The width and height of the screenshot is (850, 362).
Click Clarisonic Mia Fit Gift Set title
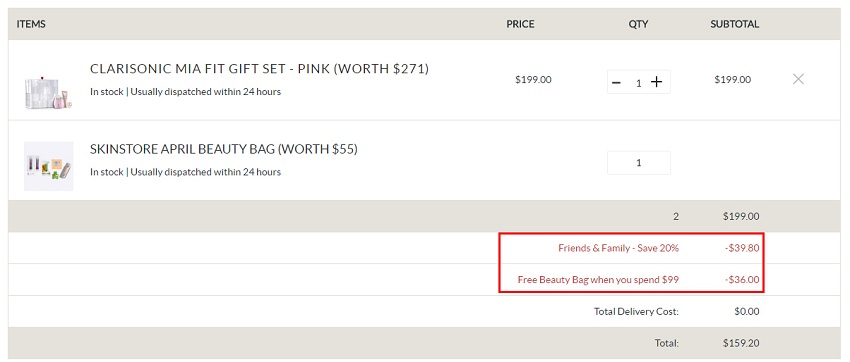tap(259, 69)
